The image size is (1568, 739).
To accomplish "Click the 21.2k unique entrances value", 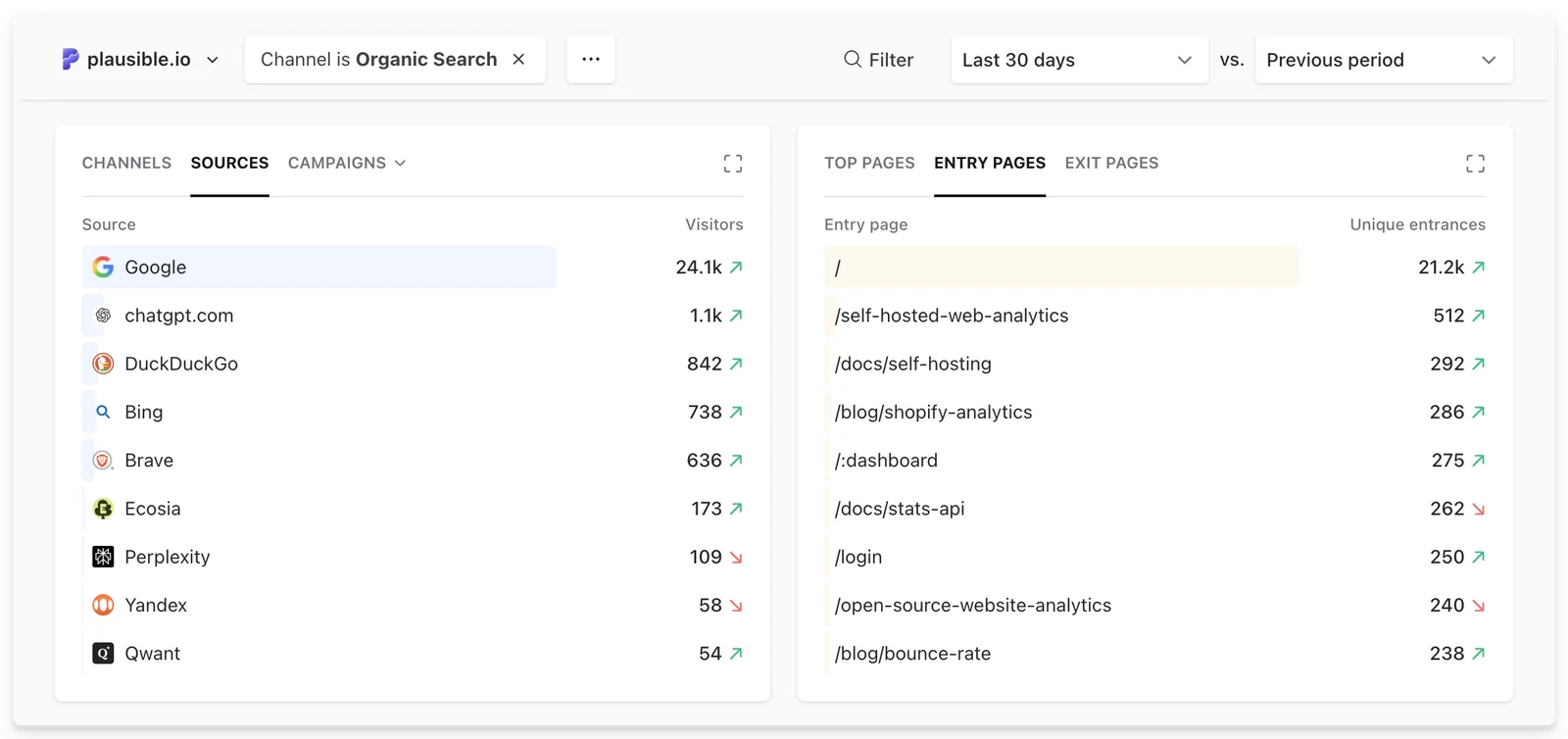I will (1442, 267).
